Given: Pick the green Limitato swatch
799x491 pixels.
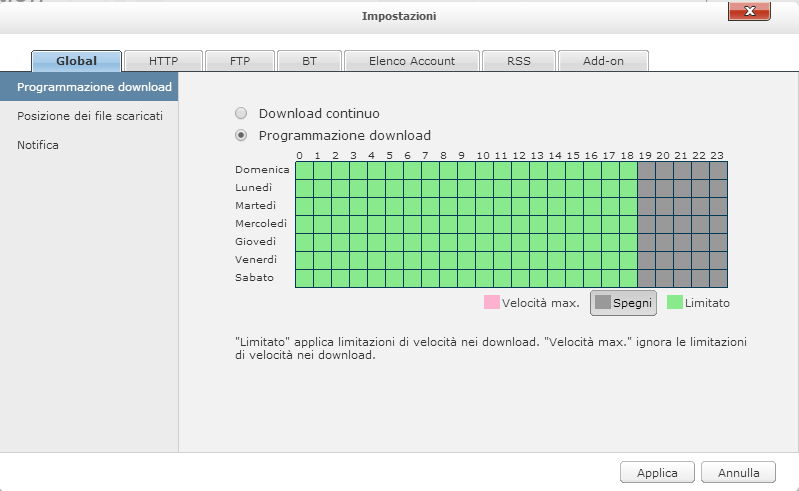Looking at the screenshot, I should [x=675, y=302].
